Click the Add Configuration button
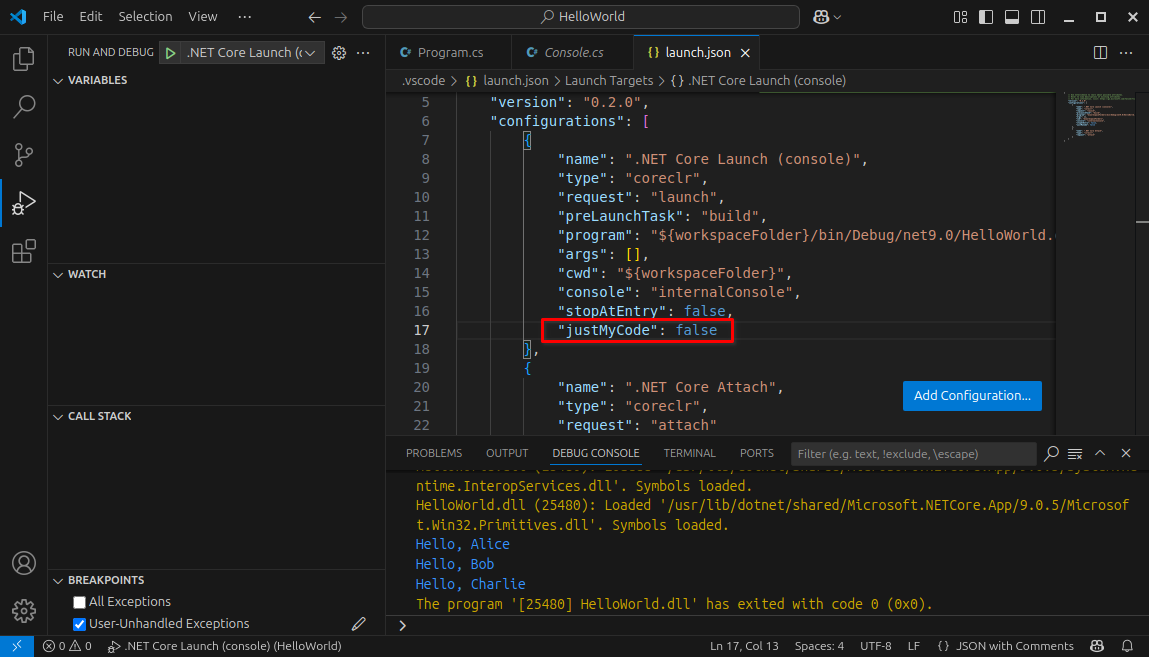The width and height of the screenshot is (1149, 657). [x=972, y=396]
